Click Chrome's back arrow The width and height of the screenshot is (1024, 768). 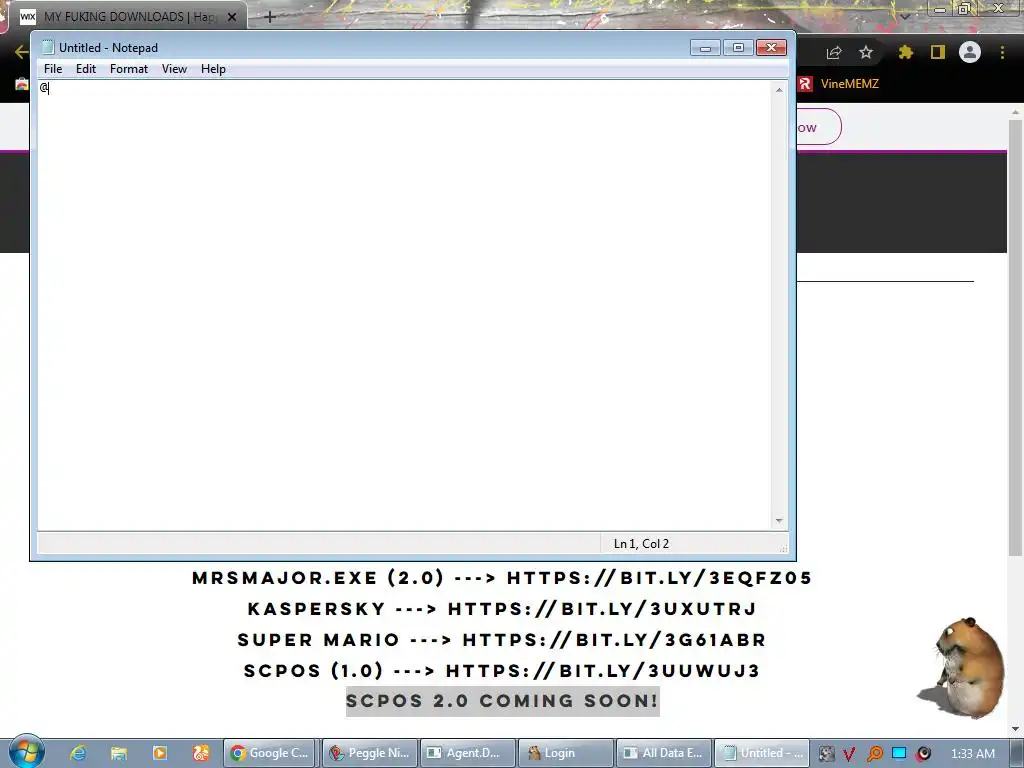(21, 52)
